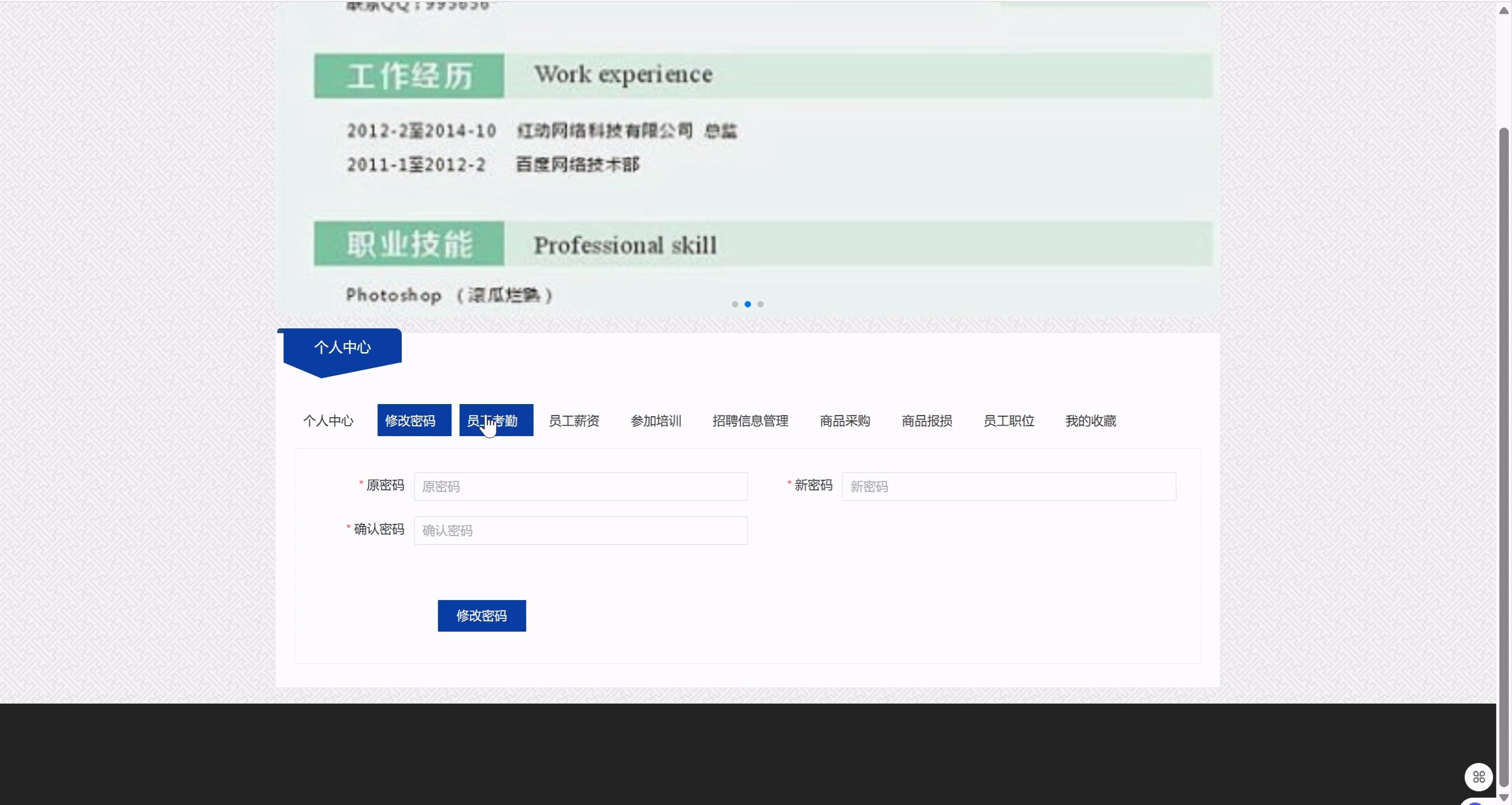
Task: Click the floating four-leaf apps icon
Action: 1478,777
